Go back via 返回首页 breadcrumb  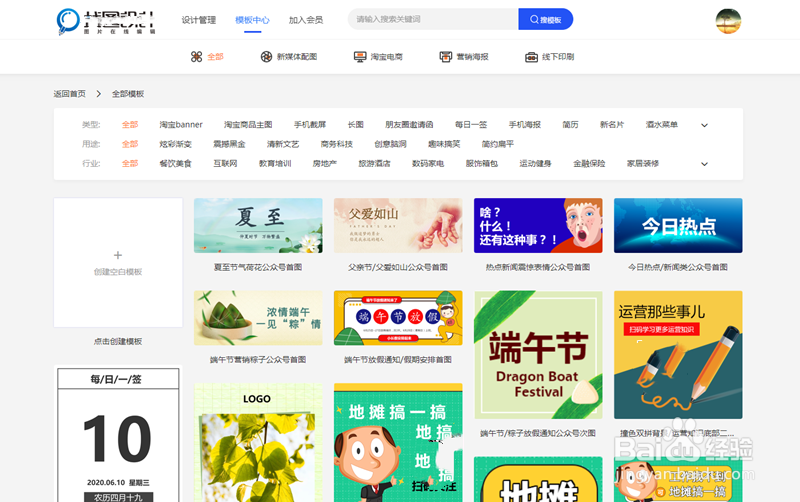tap(70, 94)
